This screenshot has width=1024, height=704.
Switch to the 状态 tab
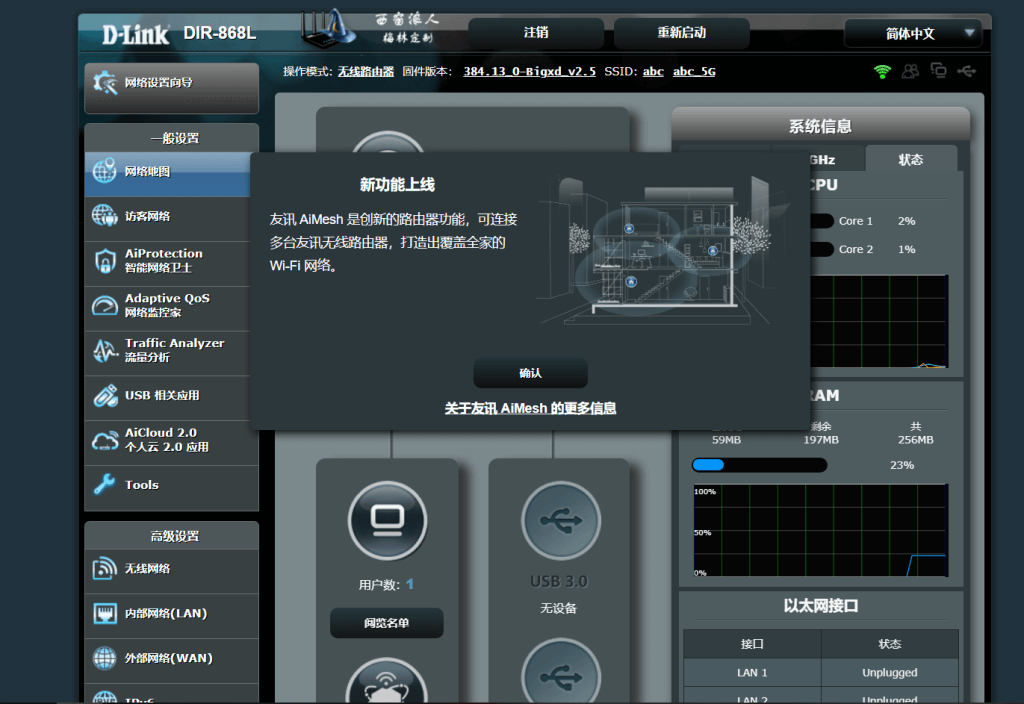tap(911, 159)
